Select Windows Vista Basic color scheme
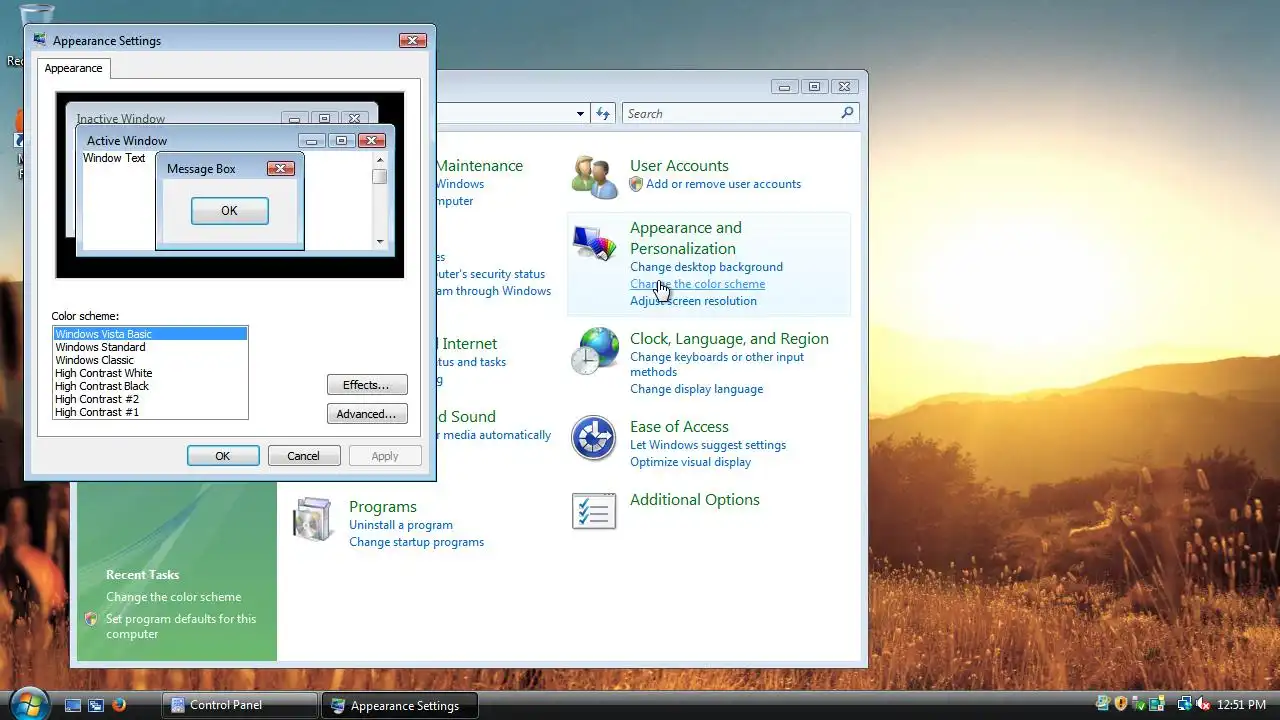 coord(150,334)
